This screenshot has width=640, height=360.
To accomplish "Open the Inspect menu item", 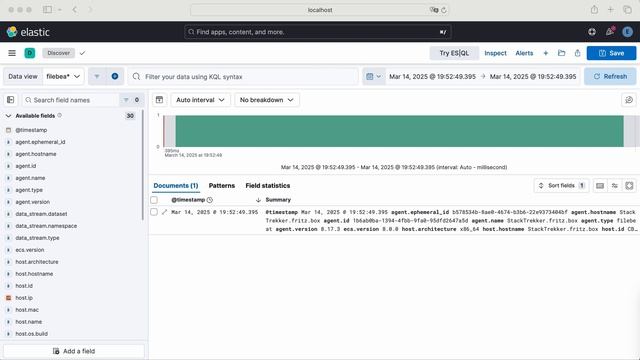I will (x=495, y=53).
